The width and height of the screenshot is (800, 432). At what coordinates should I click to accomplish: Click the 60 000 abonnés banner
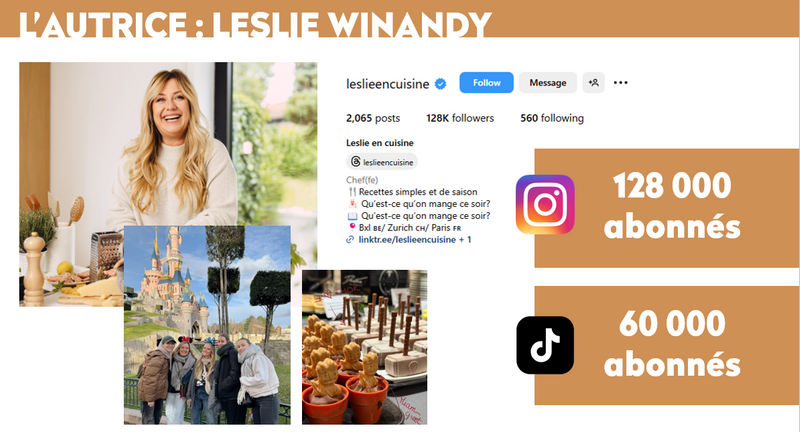pos(667,345)
